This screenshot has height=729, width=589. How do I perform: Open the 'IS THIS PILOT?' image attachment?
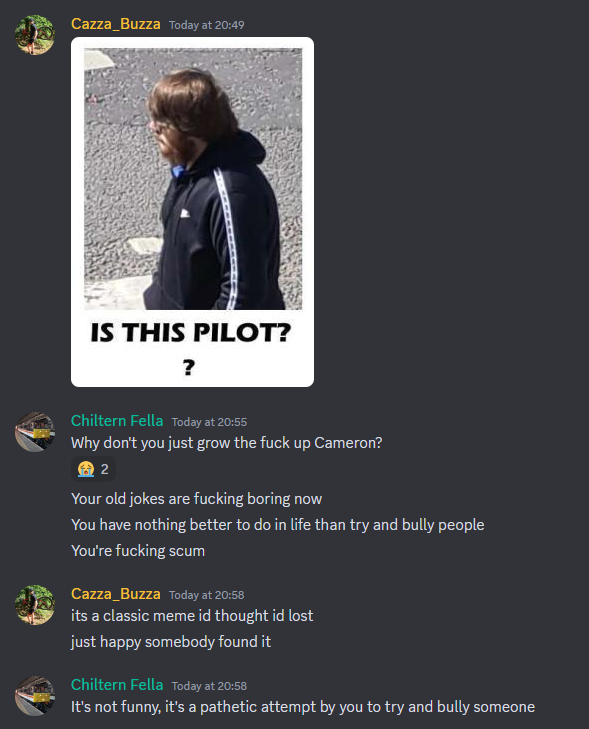[x=192, y=212]
